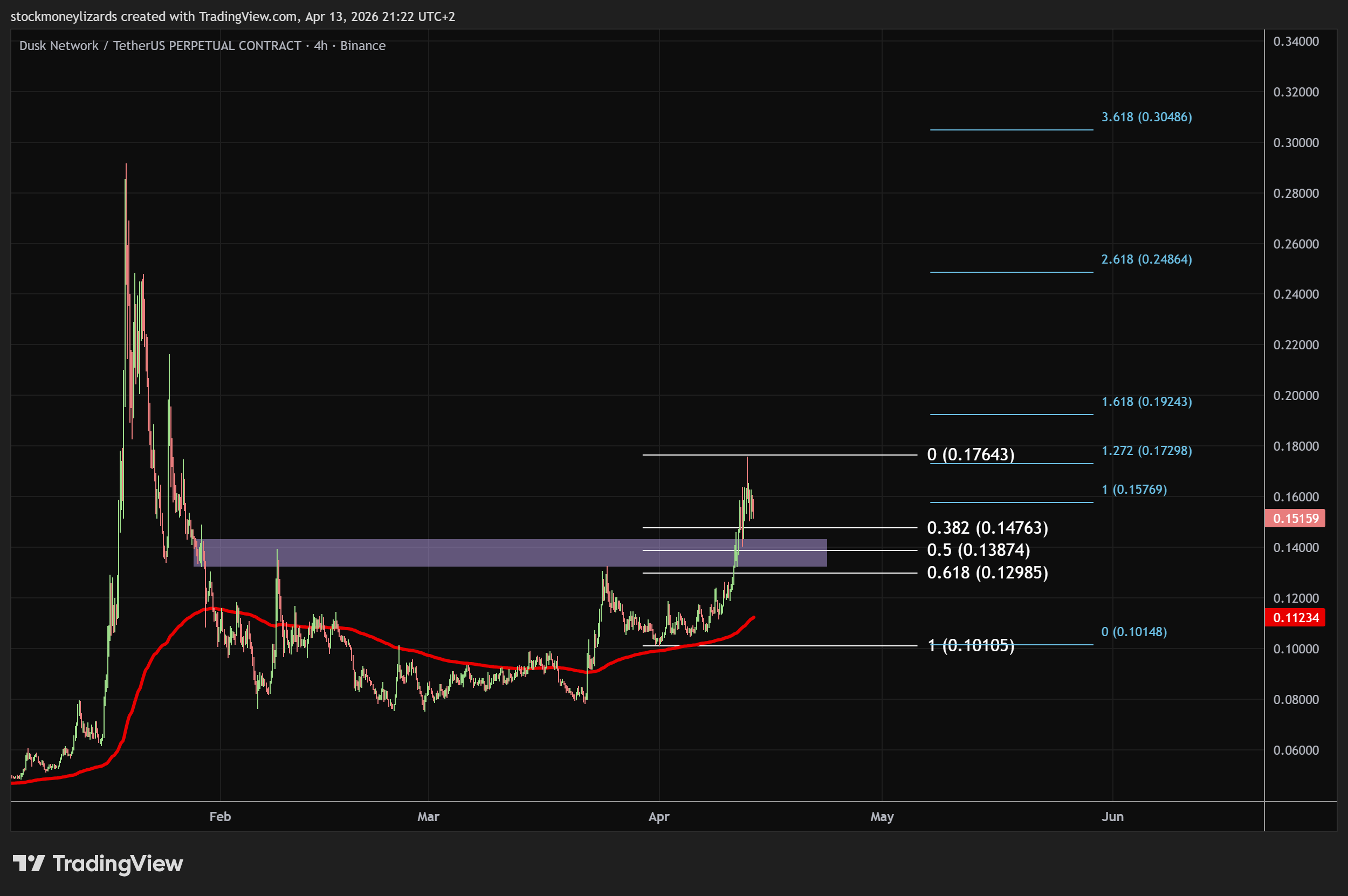Click the 0.20000 price scale label

1296,395
